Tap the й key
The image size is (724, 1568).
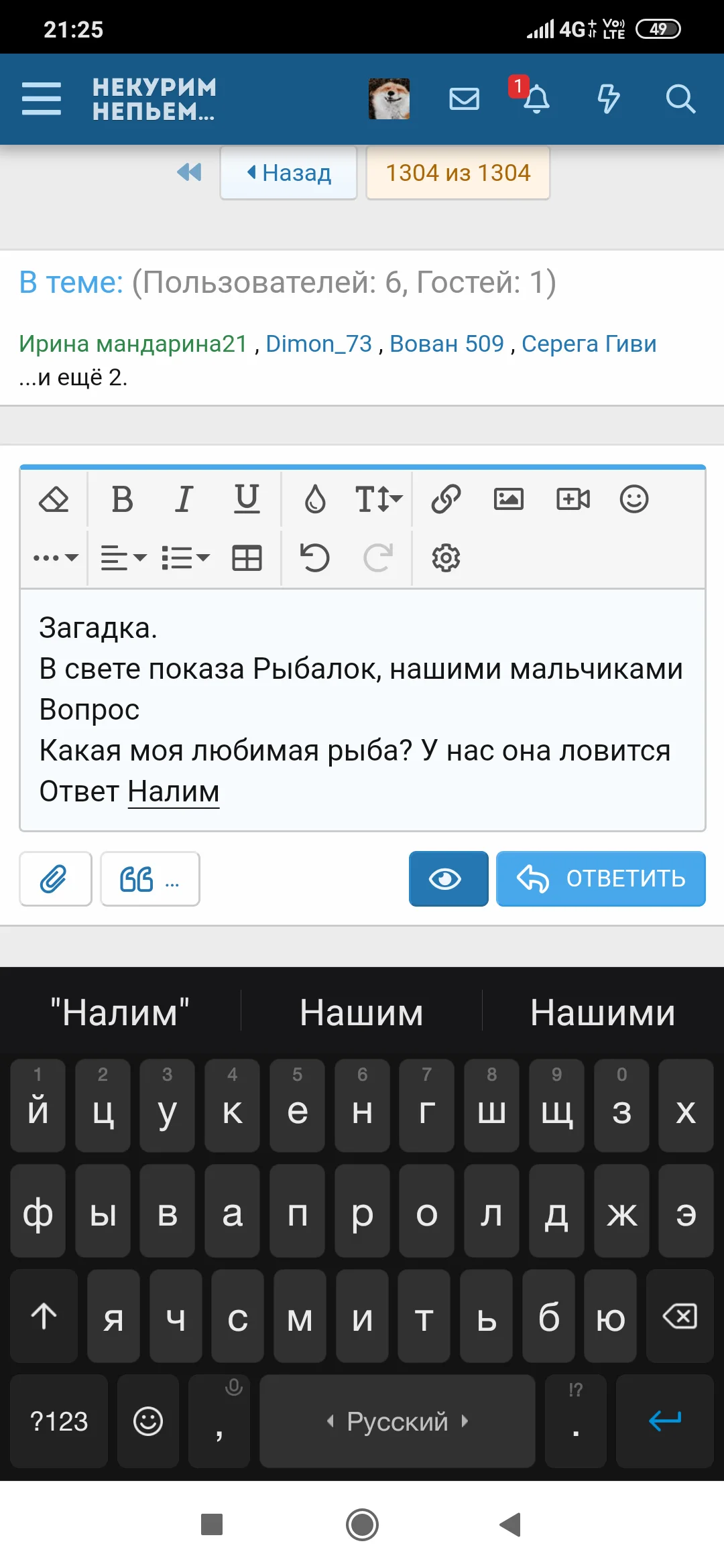point(38,1106)
